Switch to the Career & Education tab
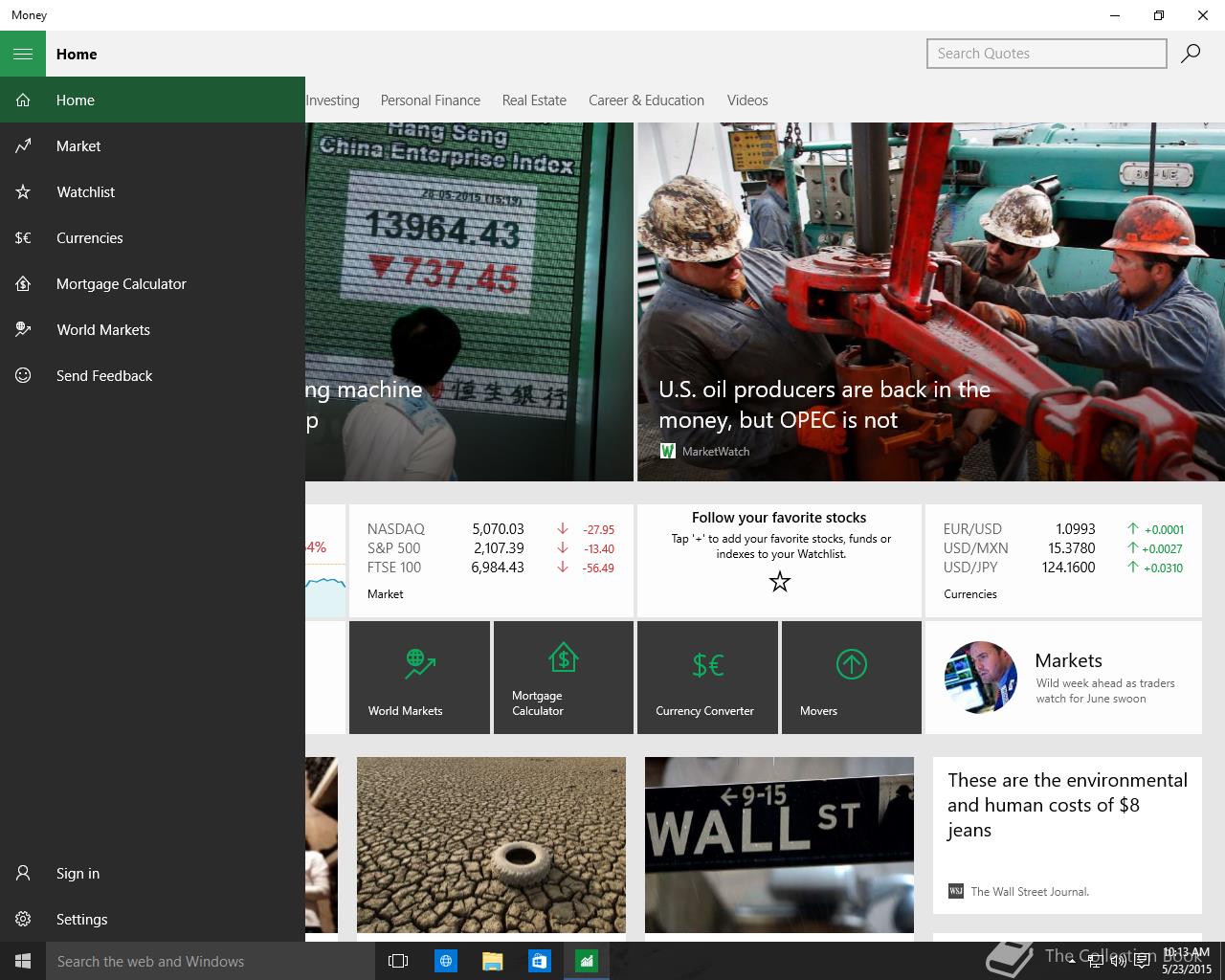The height and width of the screenshot is (980, 1225). point(646,100)
